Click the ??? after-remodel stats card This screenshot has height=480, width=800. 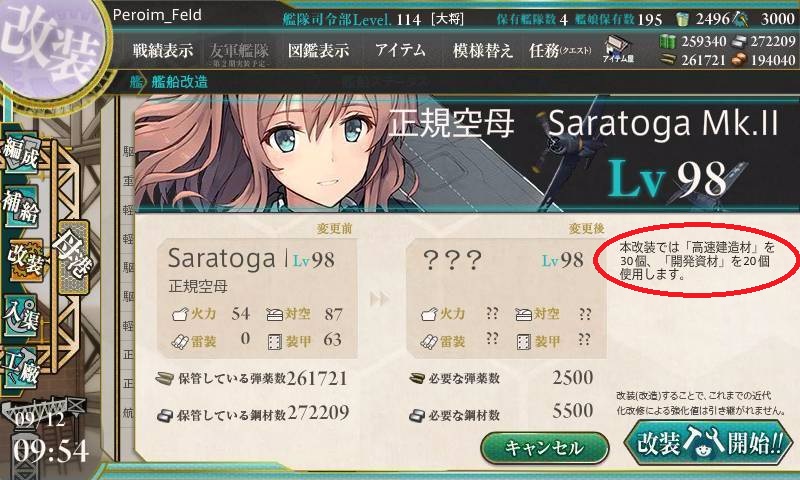(x=506, y=298)
